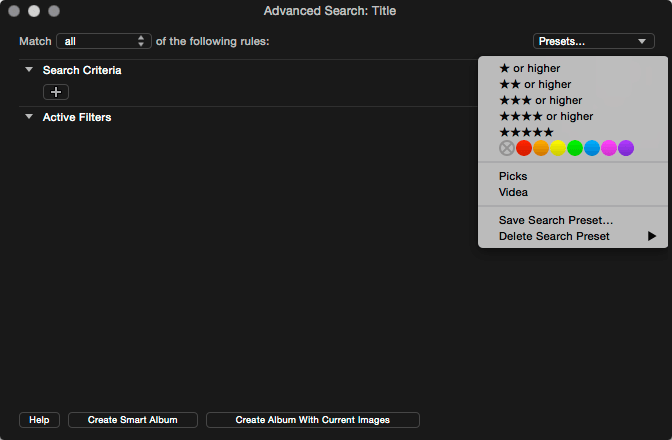The image size is (672, 440).
Task: Pick the orange color label swatch
Action: click(541, 148)
